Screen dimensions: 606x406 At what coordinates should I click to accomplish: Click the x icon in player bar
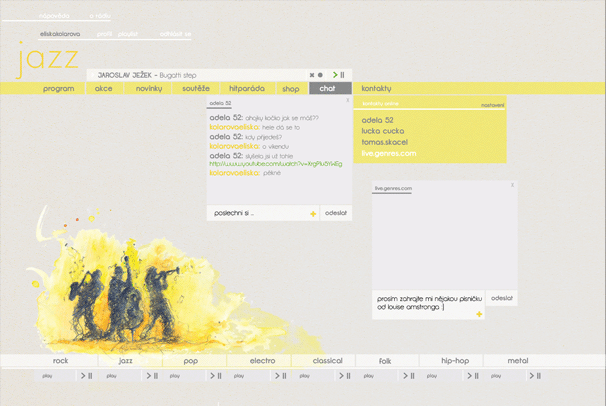[x=312, y=75]
